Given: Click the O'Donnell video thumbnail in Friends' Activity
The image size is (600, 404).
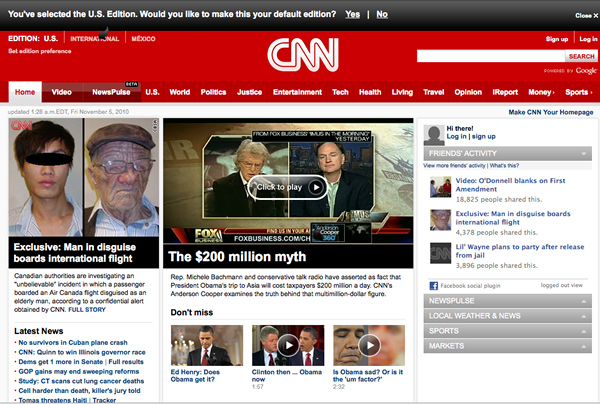Looking at the screenshot, I should pyautogui.click(x=440, y=187).
